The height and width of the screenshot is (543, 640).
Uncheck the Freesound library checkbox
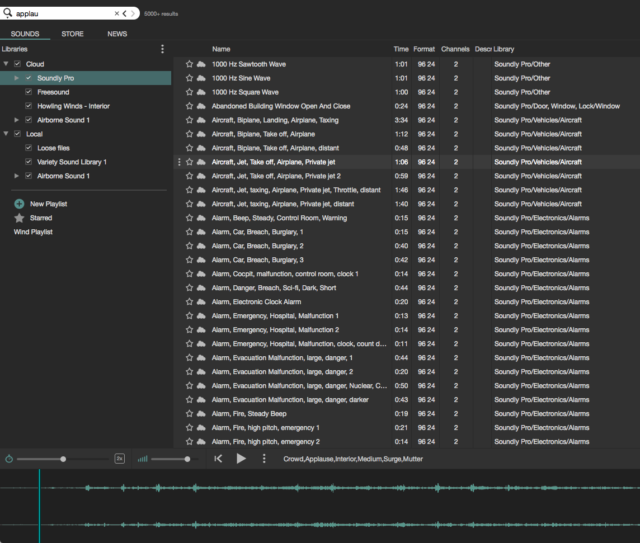tap(29, 92)
